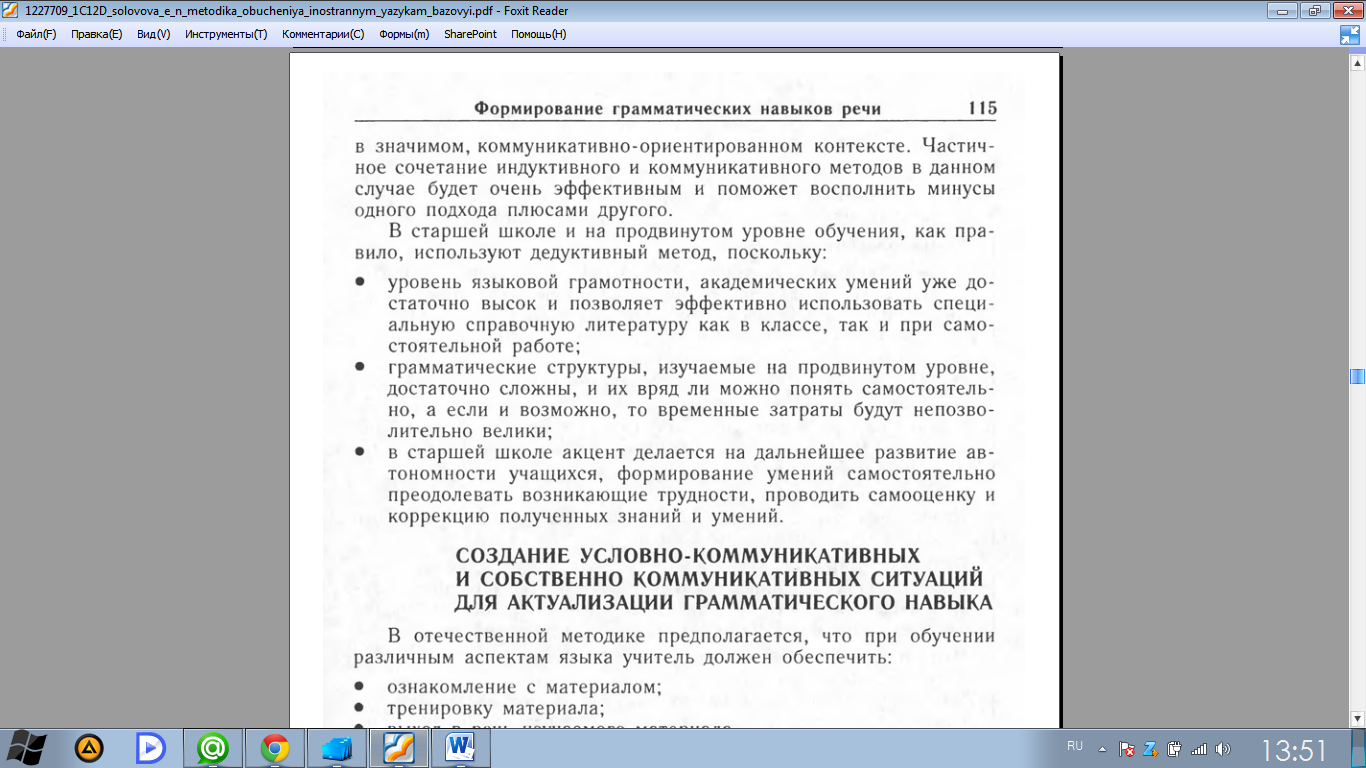Minimize the Foxit Reader window
Viewport: 1366px width, 768px height.
point(1282,10)
